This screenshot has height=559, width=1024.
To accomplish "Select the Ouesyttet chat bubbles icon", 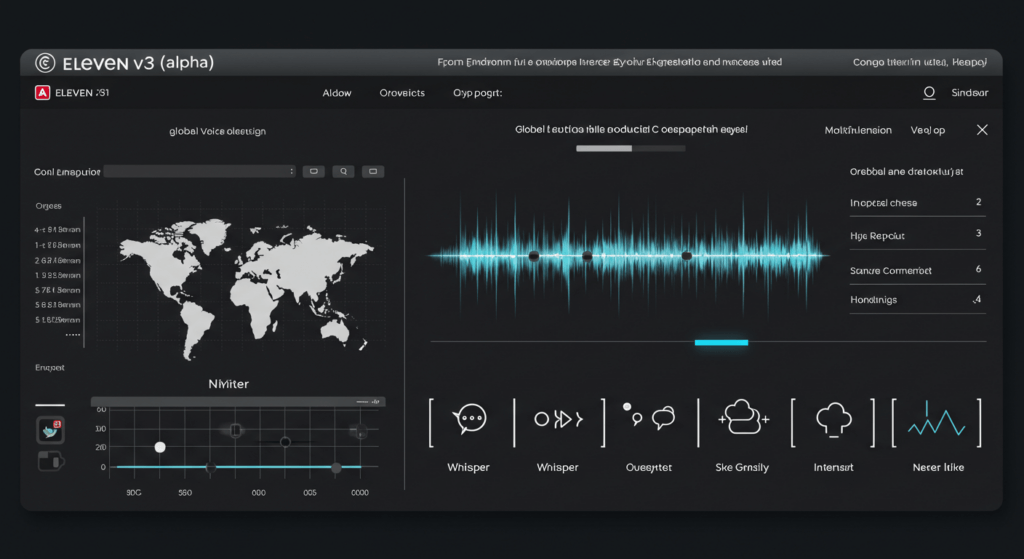I will (649, 416).
